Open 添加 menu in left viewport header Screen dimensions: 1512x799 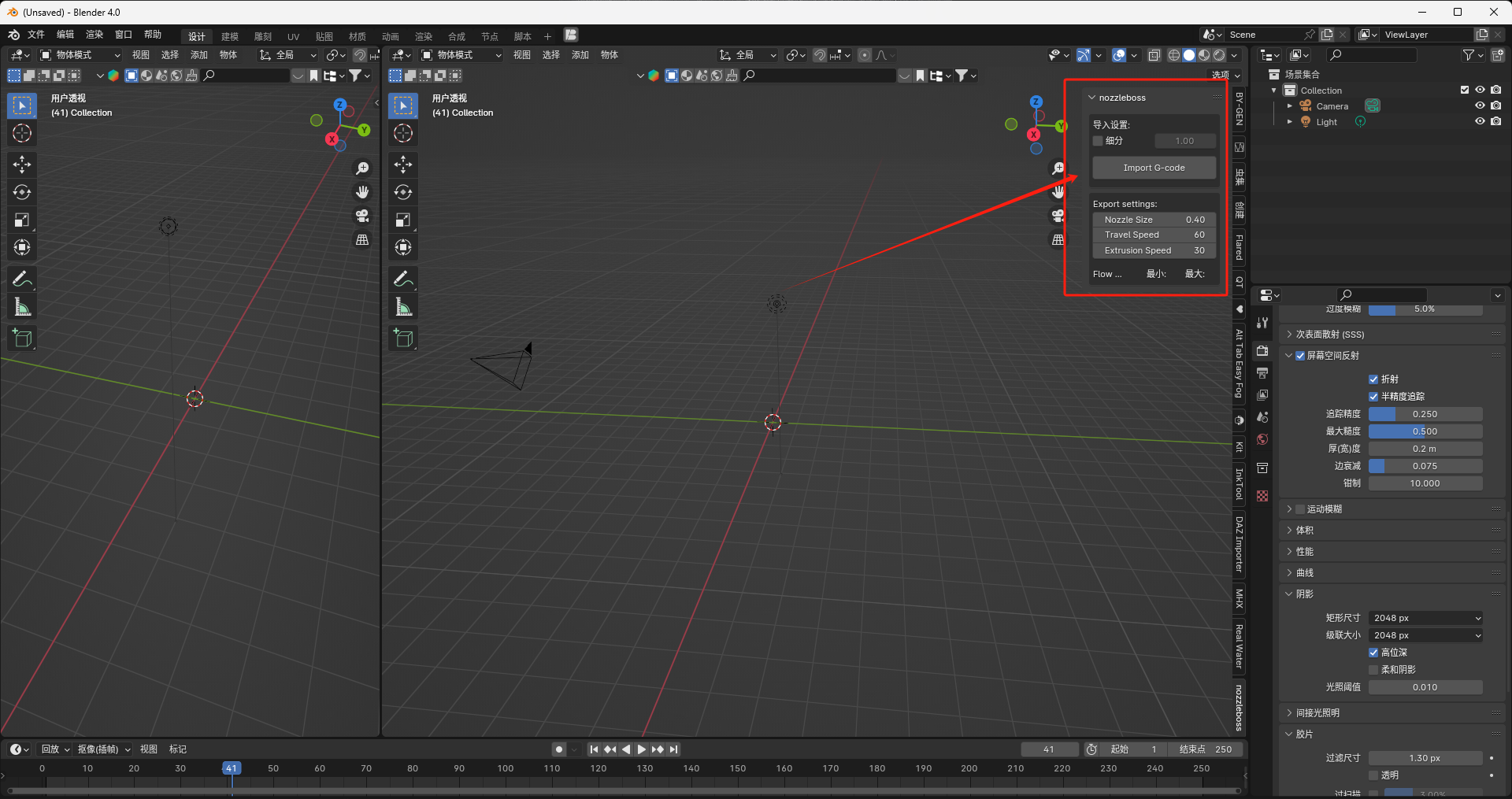pyautogui.click(x=199, y=55)
